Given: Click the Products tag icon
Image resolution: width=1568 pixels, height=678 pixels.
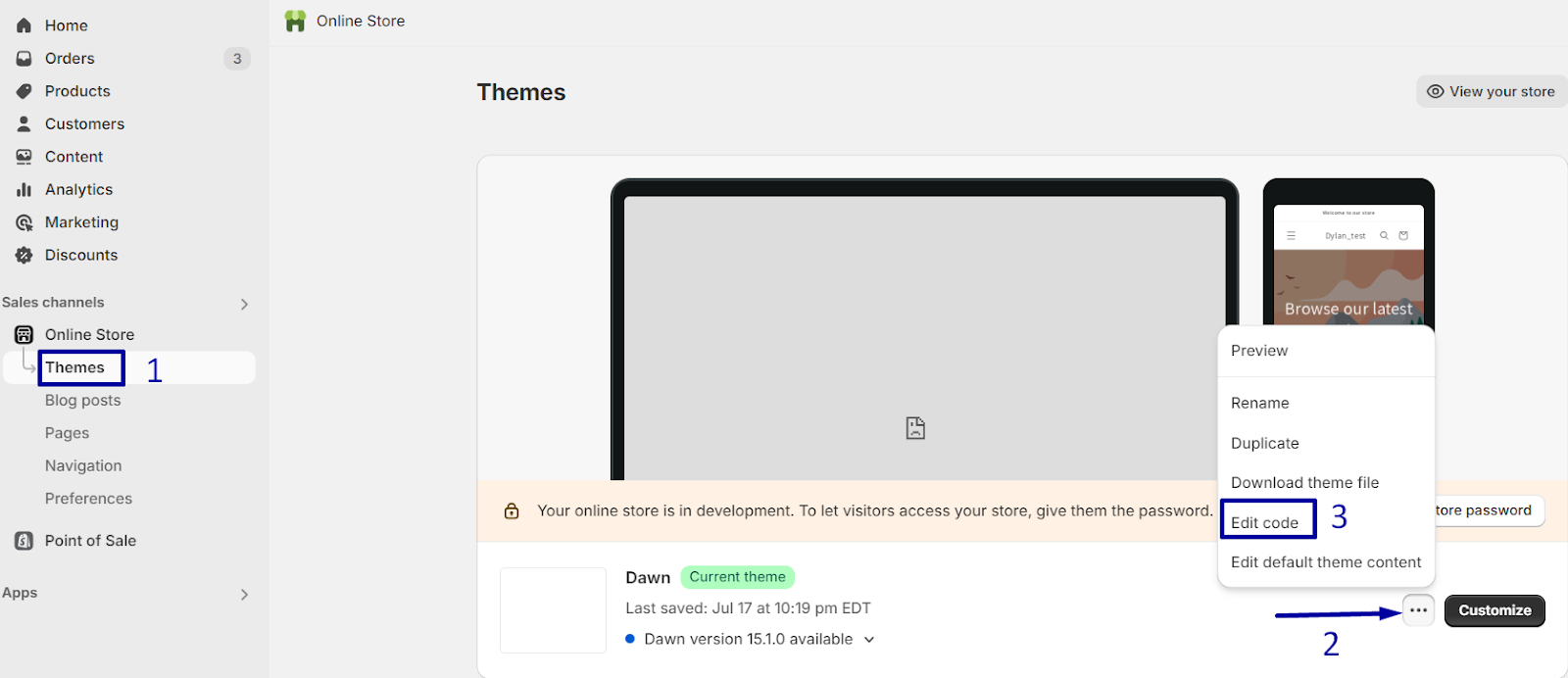Looking at the screenshot, I should tap(24, 91).
